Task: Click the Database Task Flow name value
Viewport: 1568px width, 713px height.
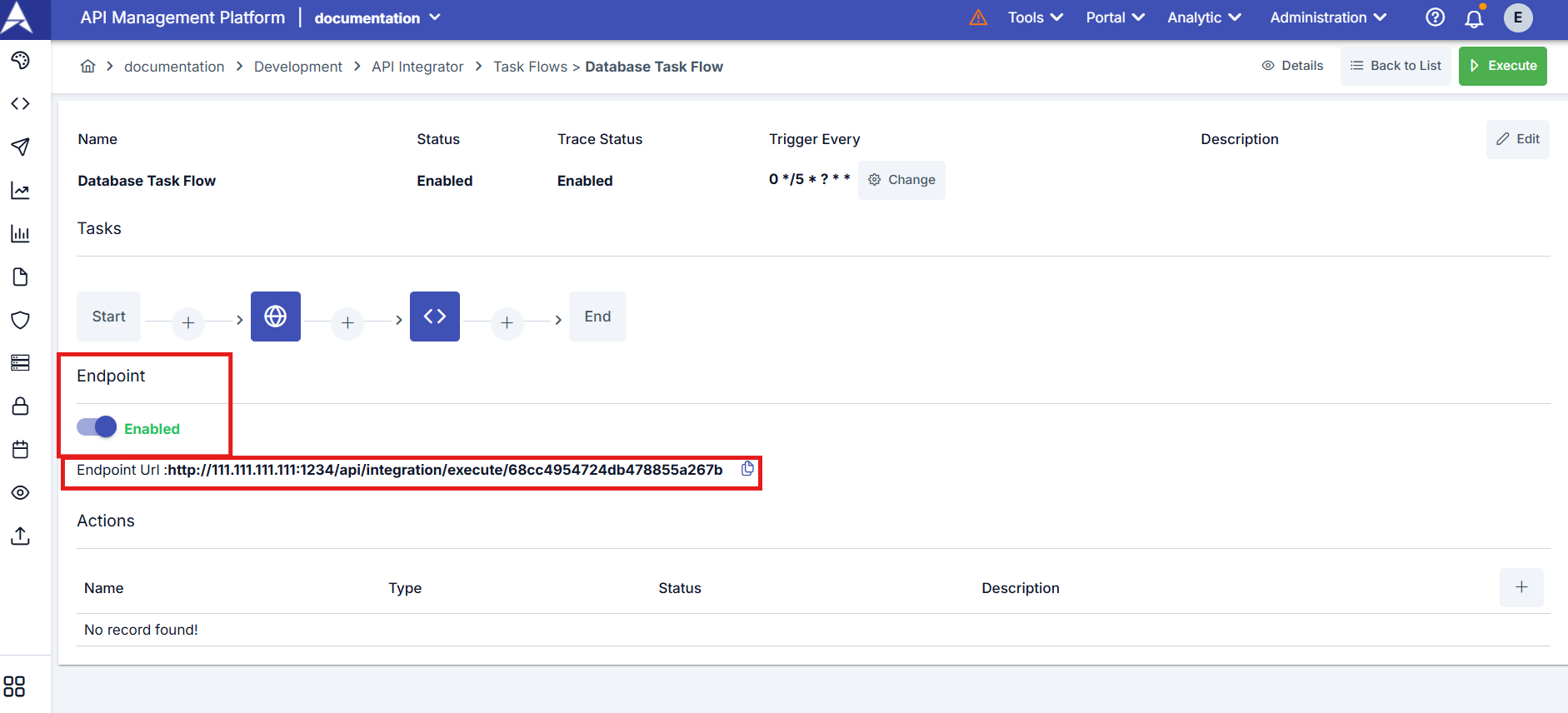Action: (147, 181)
